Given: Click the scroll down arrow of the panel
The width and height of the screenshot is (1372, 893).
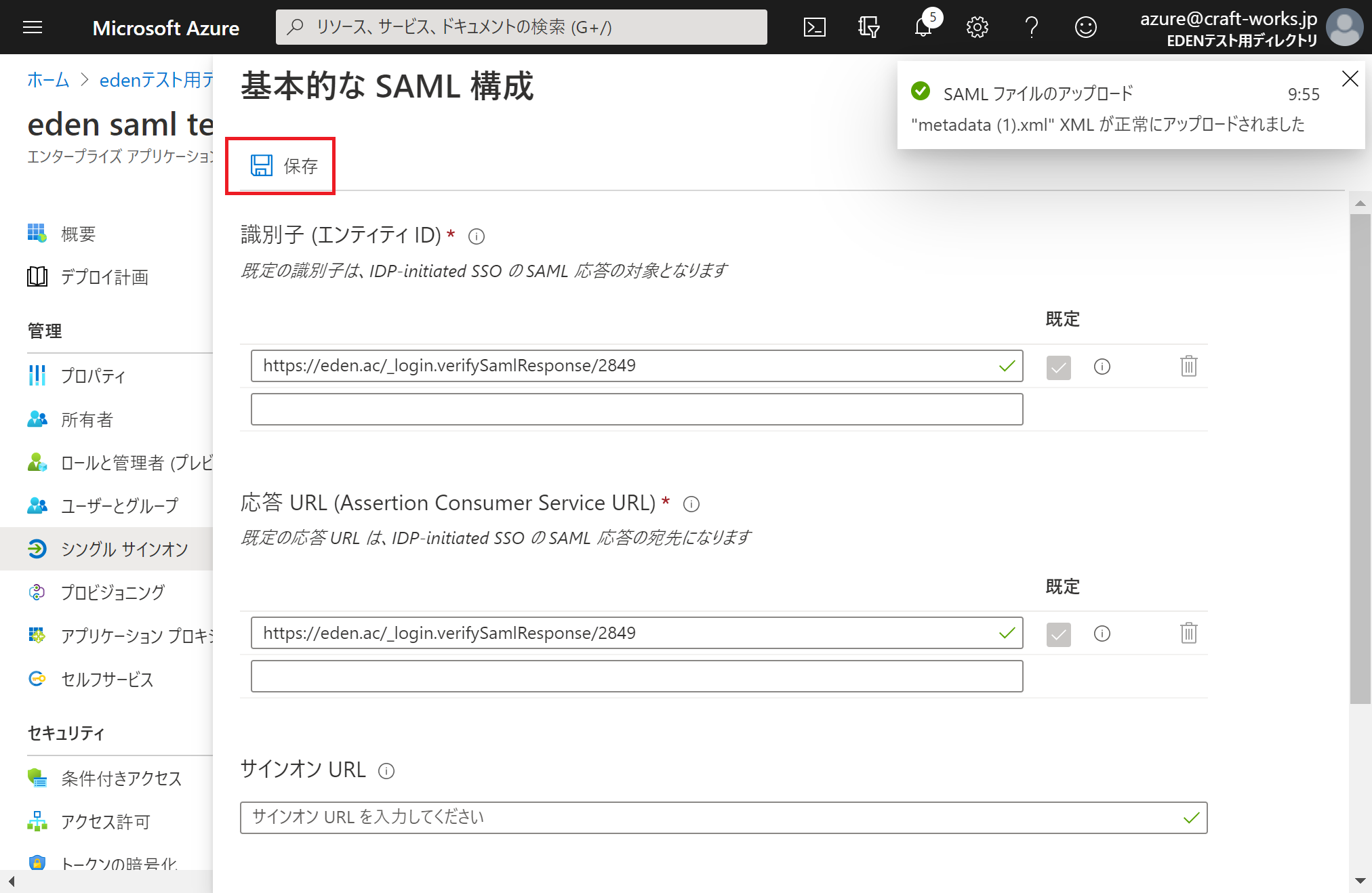Looking at the screenshot, I should [x=1360, y=881].
